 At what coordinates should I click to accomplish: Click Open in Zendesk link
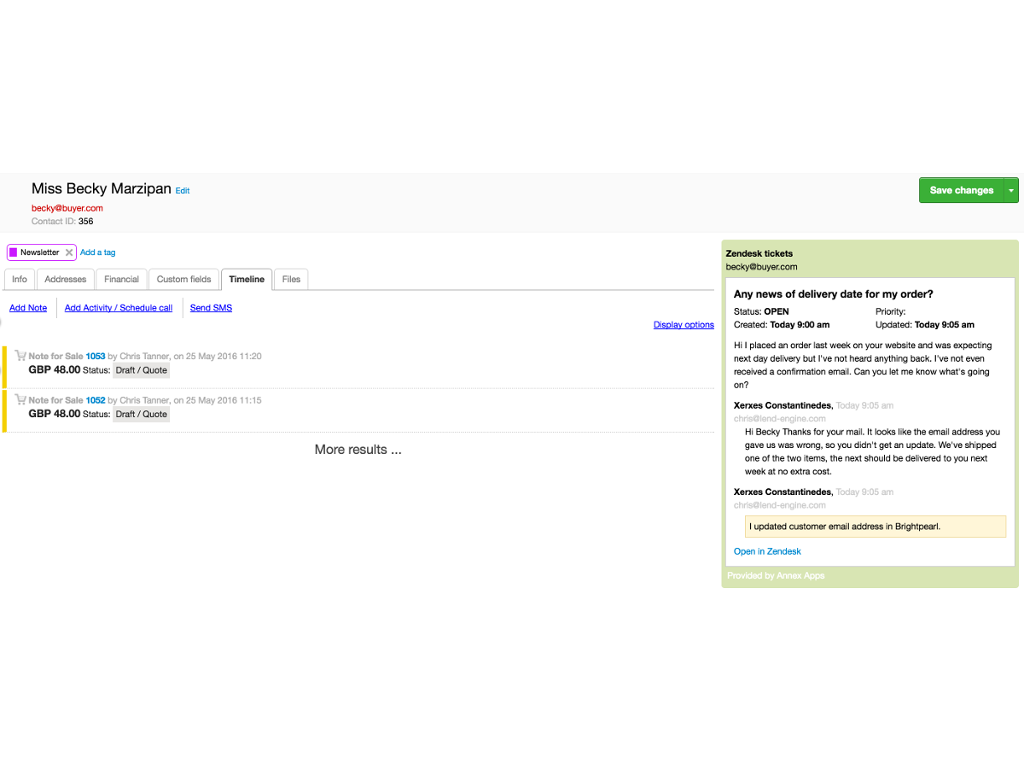(x=767, y=552)
